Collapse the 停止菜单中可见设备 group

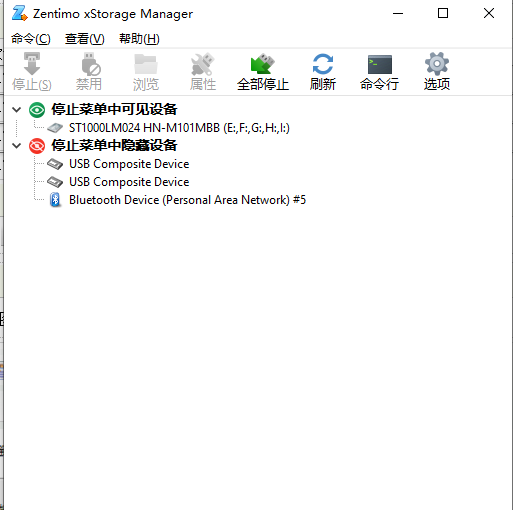click(x=16, y=109)
